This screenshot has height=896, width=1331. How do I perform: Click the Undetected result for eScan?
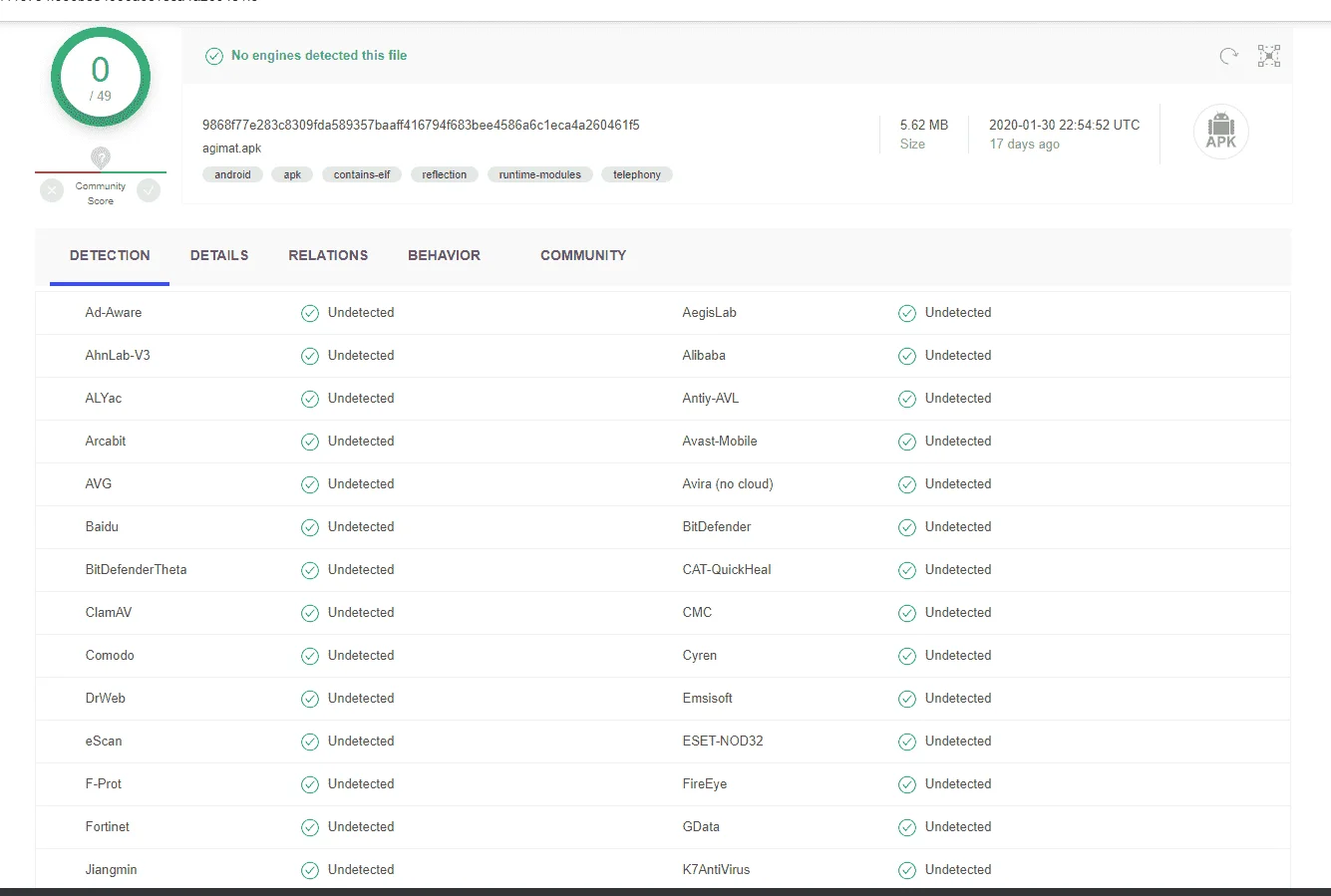click(361, 742)
